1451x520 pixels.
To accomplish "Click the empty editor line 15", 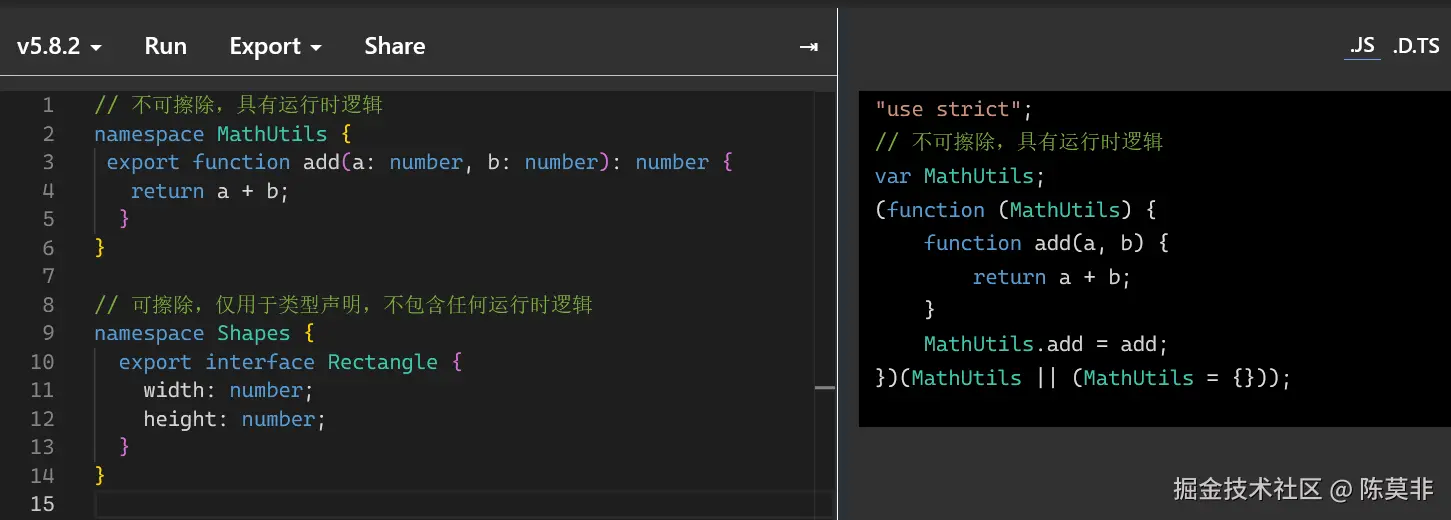I will [463, 503].
